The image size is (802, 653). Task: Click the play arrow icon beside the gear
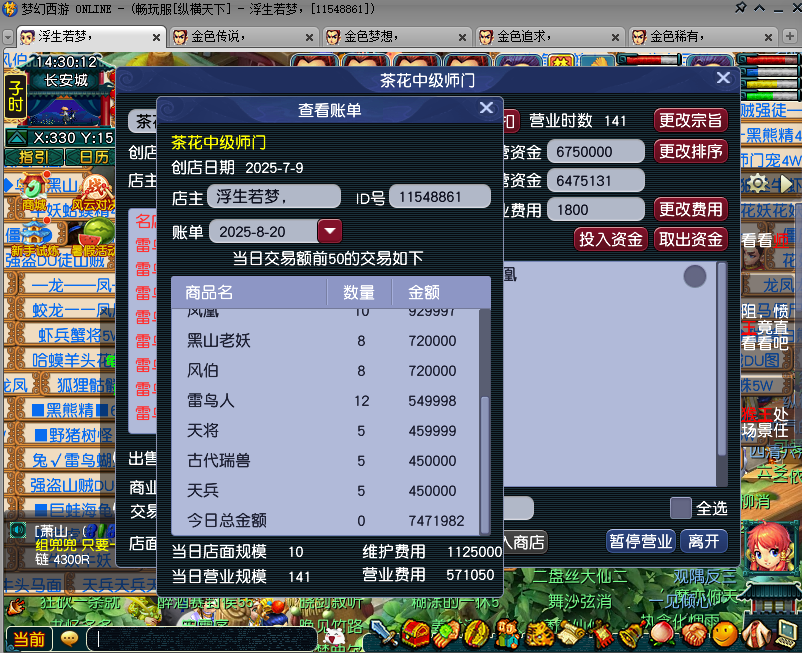[785, 184]
